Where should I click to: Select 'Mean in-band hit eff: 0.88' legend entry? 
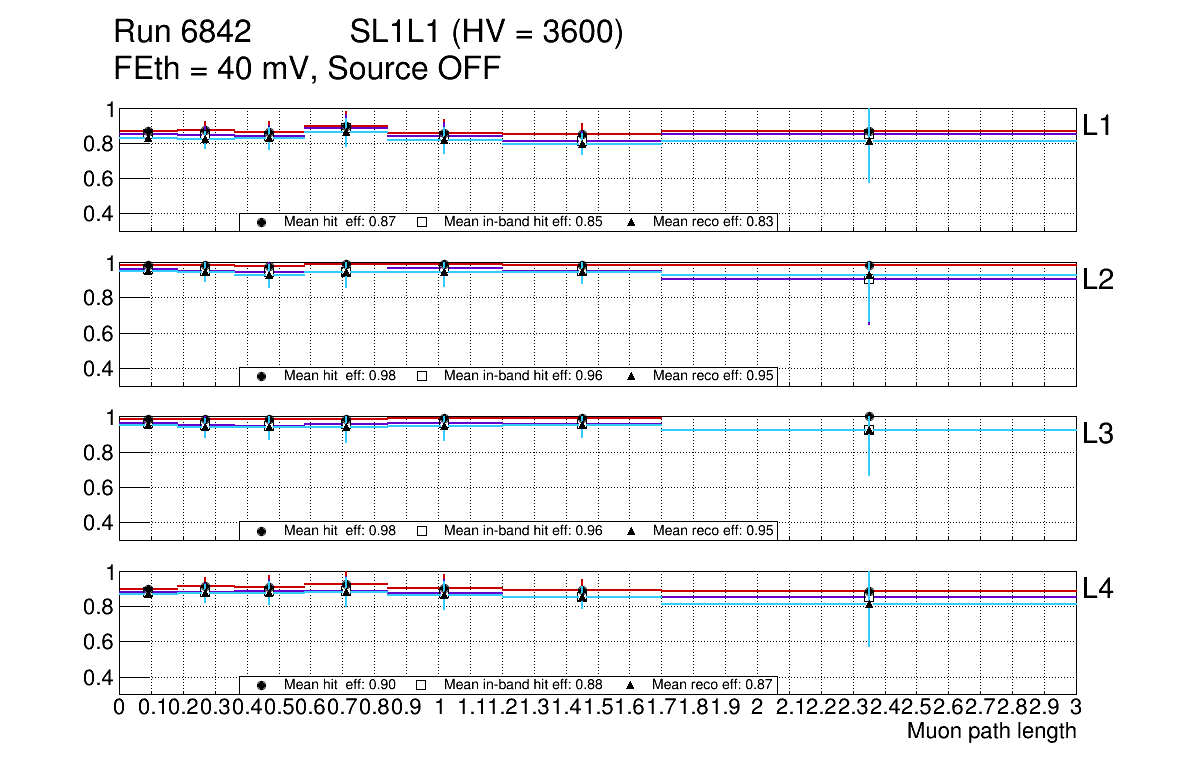523,685
